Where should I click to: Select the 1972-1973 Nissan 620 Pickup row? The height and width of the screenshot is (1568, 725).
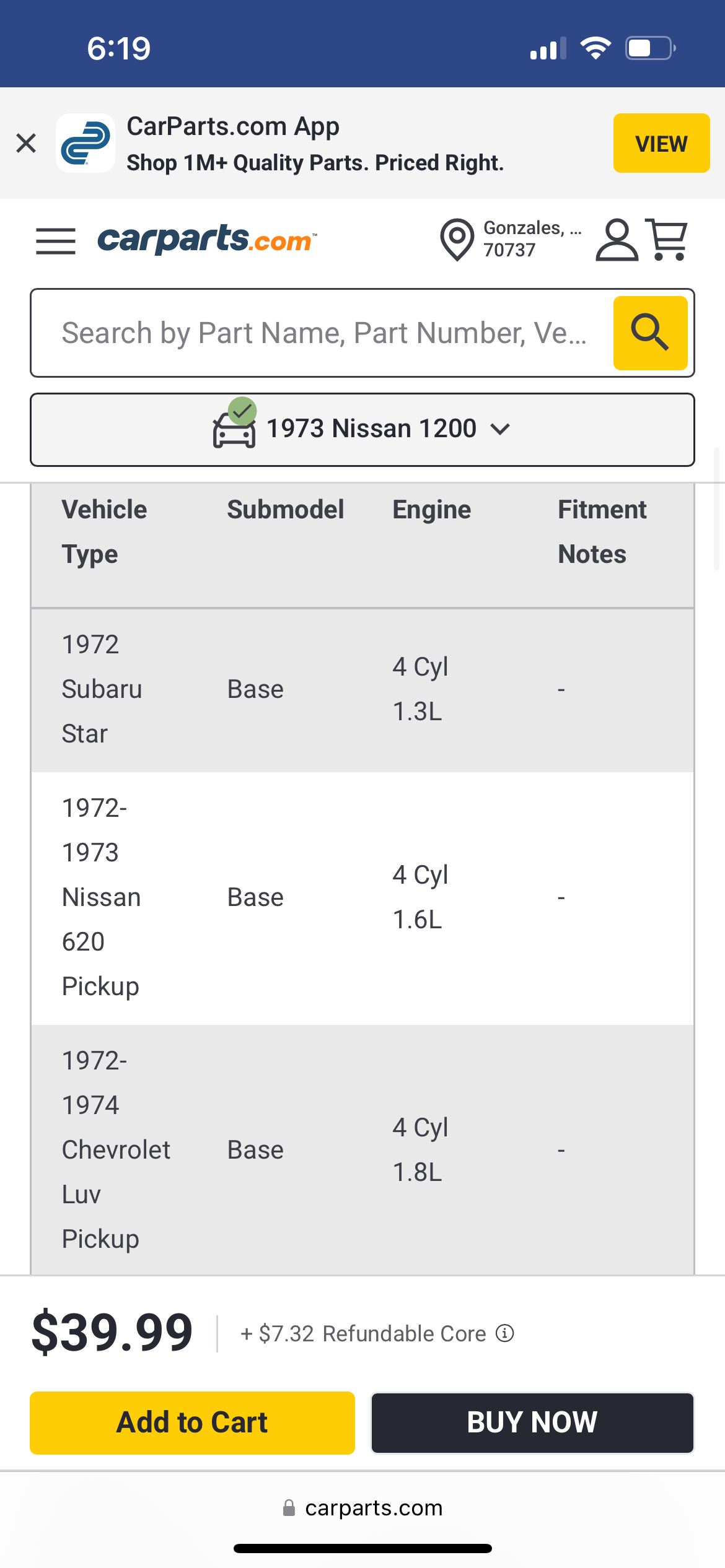tap(362, 897)
